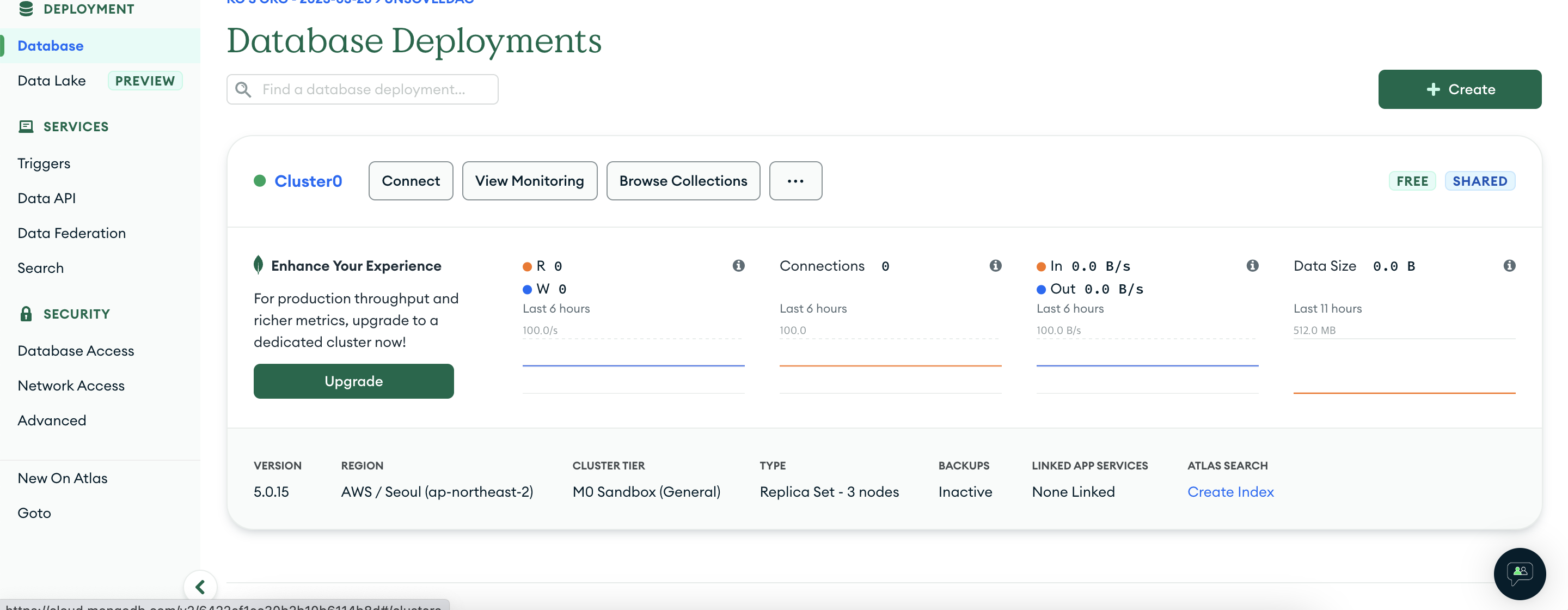The width and height of the screenshot is (1568, 610).
Task: Click the blue W legend dot
Action: 527,289
